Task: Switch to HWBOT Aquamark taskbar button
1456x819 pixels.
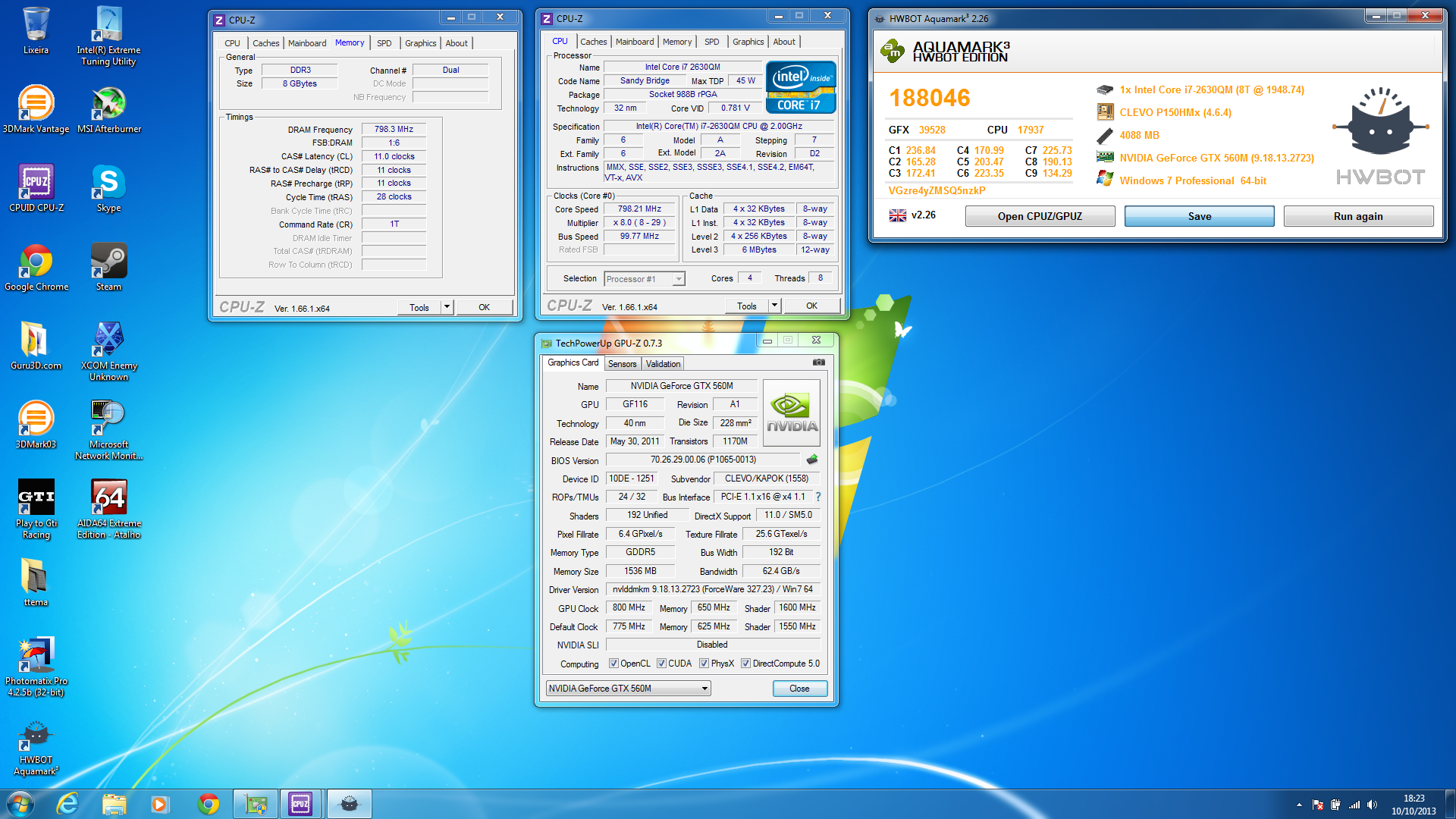Action: pos(349,804)
